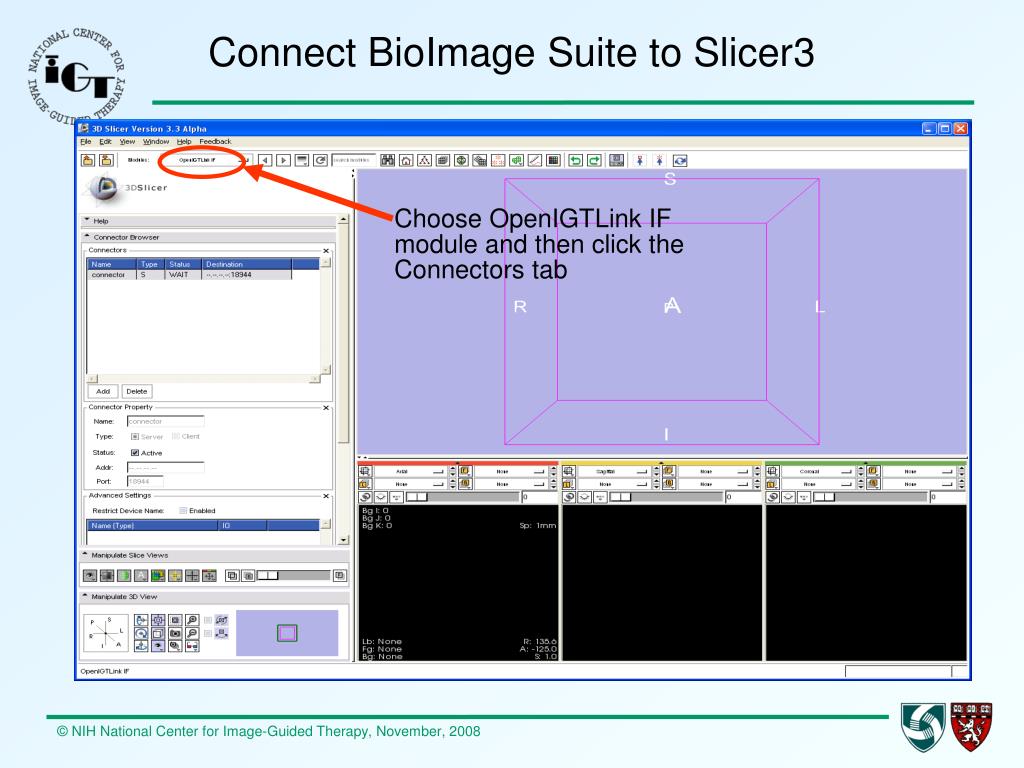Image resolution: width=1024 pixels, height=768 pixels.
Task: Click the crosshair icon in Manipulate Slice Views
Action: (192, 575)
